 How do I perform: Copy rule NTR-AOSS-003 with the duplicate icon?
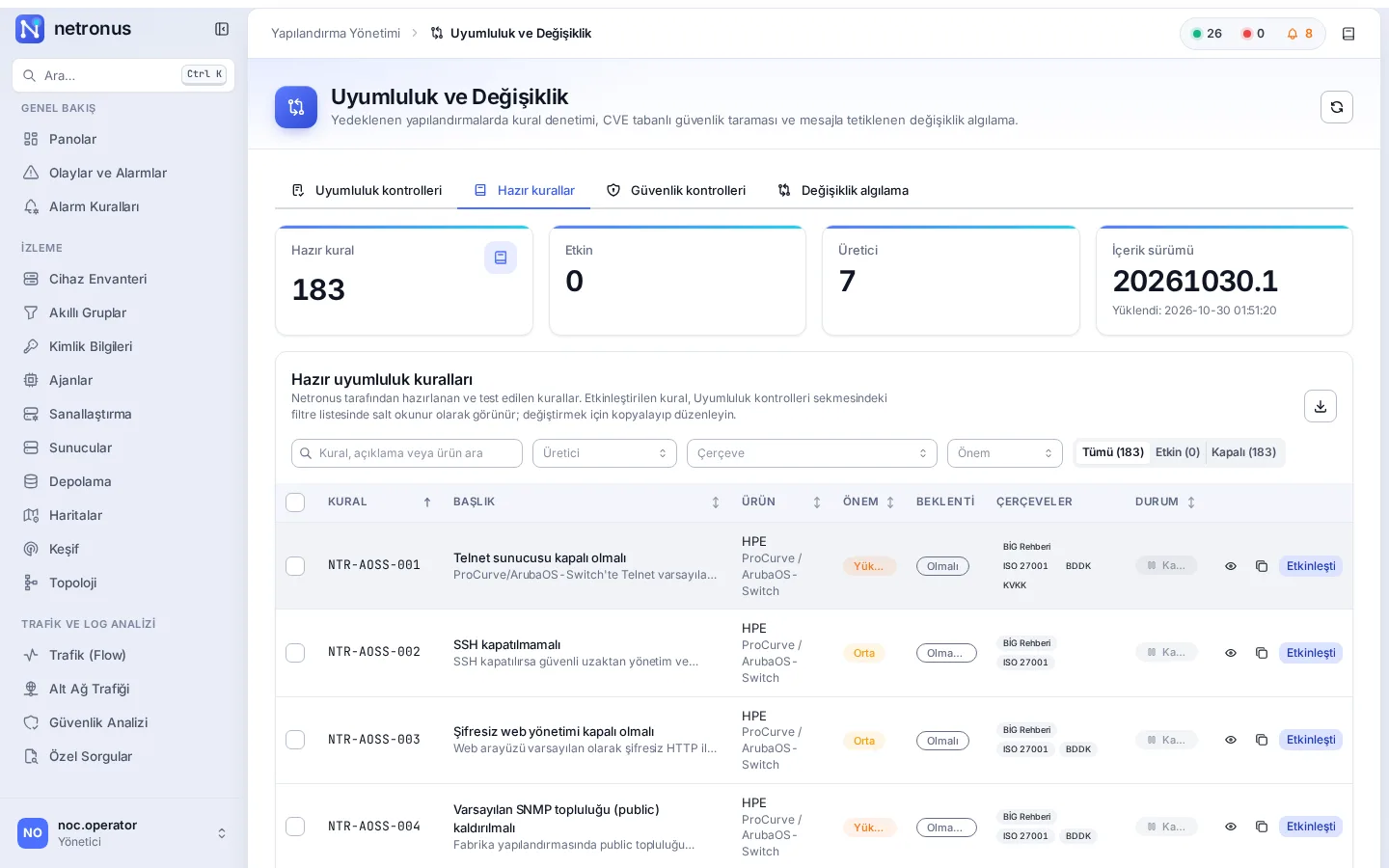[x=1261, y=740]
